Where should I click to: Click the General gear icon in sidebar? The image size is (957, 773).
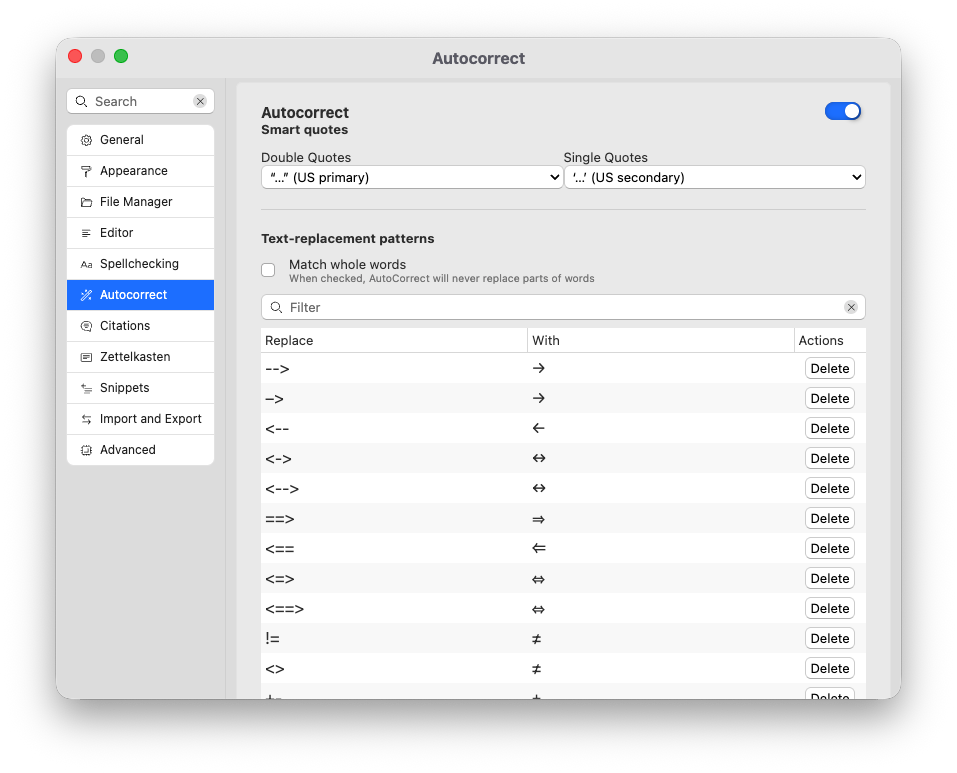pyautogui.click(x=86, y=141)
